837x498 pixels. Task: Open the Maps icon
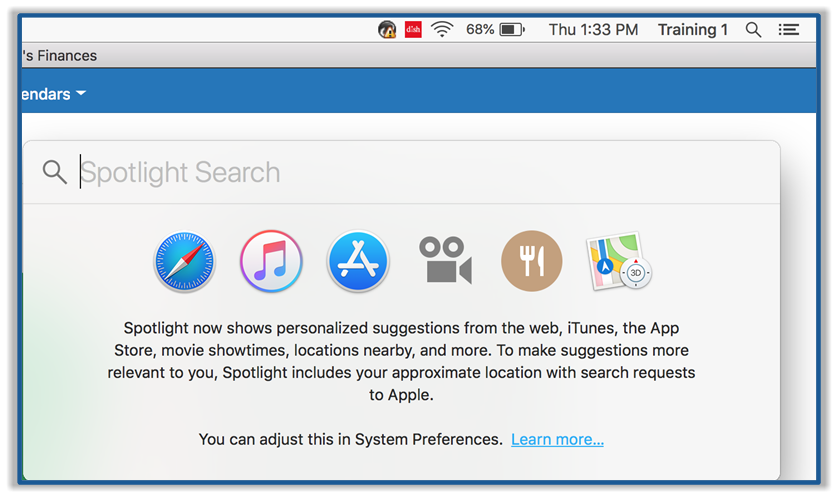point(619,261)
